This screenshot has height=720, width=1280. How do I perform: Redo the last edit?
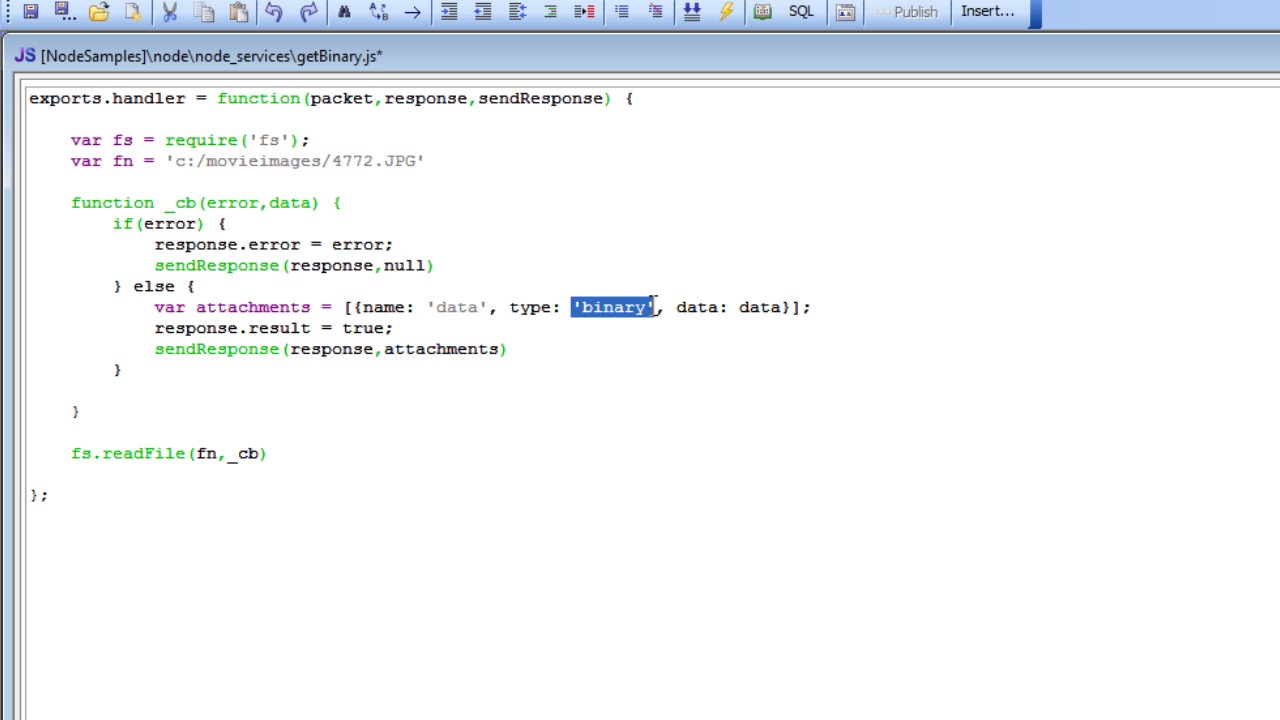(308, 12)
